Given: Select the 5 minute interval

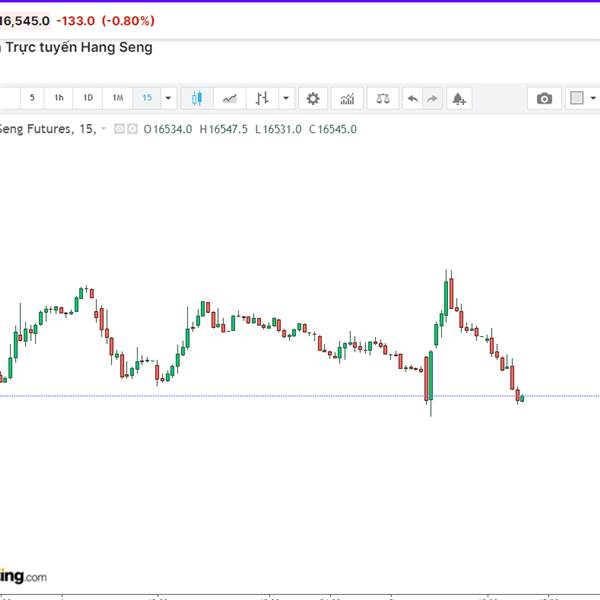Looking at the screenshot, I should (x=32, y=98).
